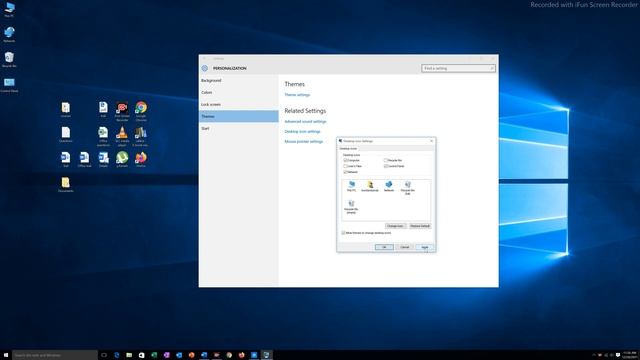The height and width of the screenshot is (360, 640).
Task: Open the Store from the taskbar
Action: (x=142, y=355)
